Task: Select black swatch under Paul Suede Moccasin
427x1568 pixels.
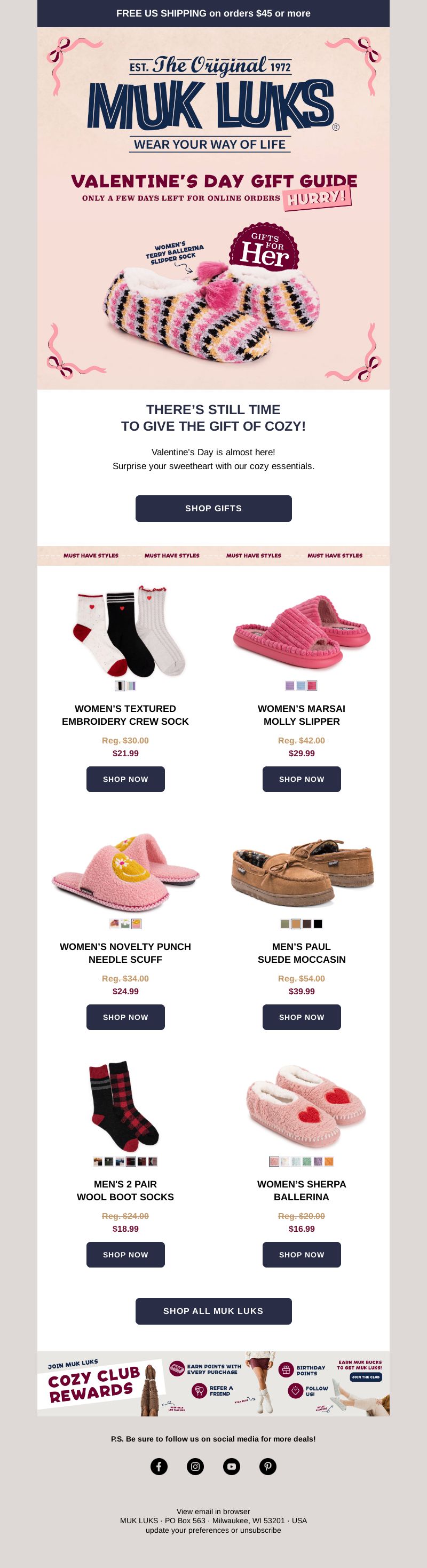Action: pos(318,924)
